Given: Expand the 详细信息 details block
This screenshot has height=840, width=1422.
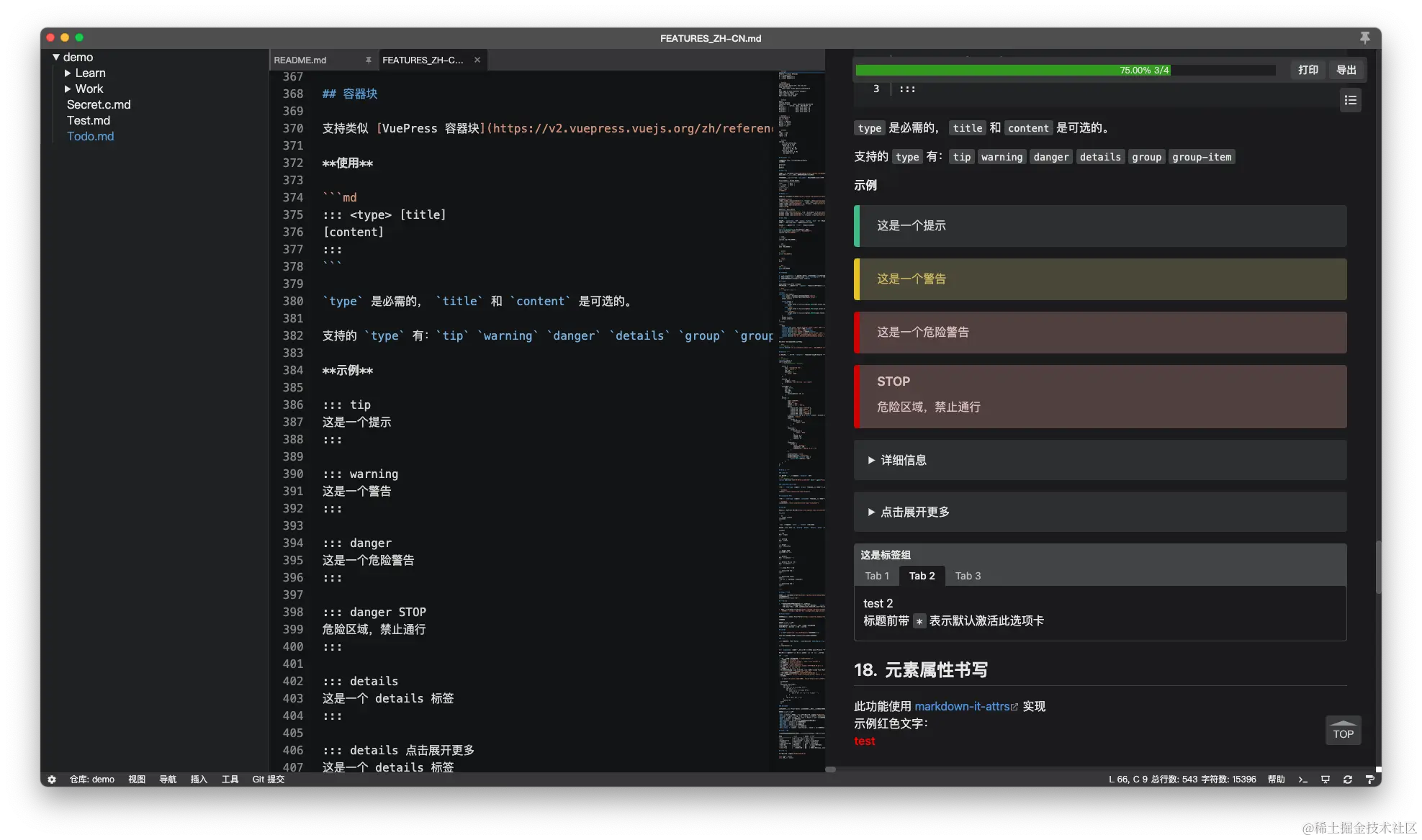Looking at the screenshot, I should 1099,460.
